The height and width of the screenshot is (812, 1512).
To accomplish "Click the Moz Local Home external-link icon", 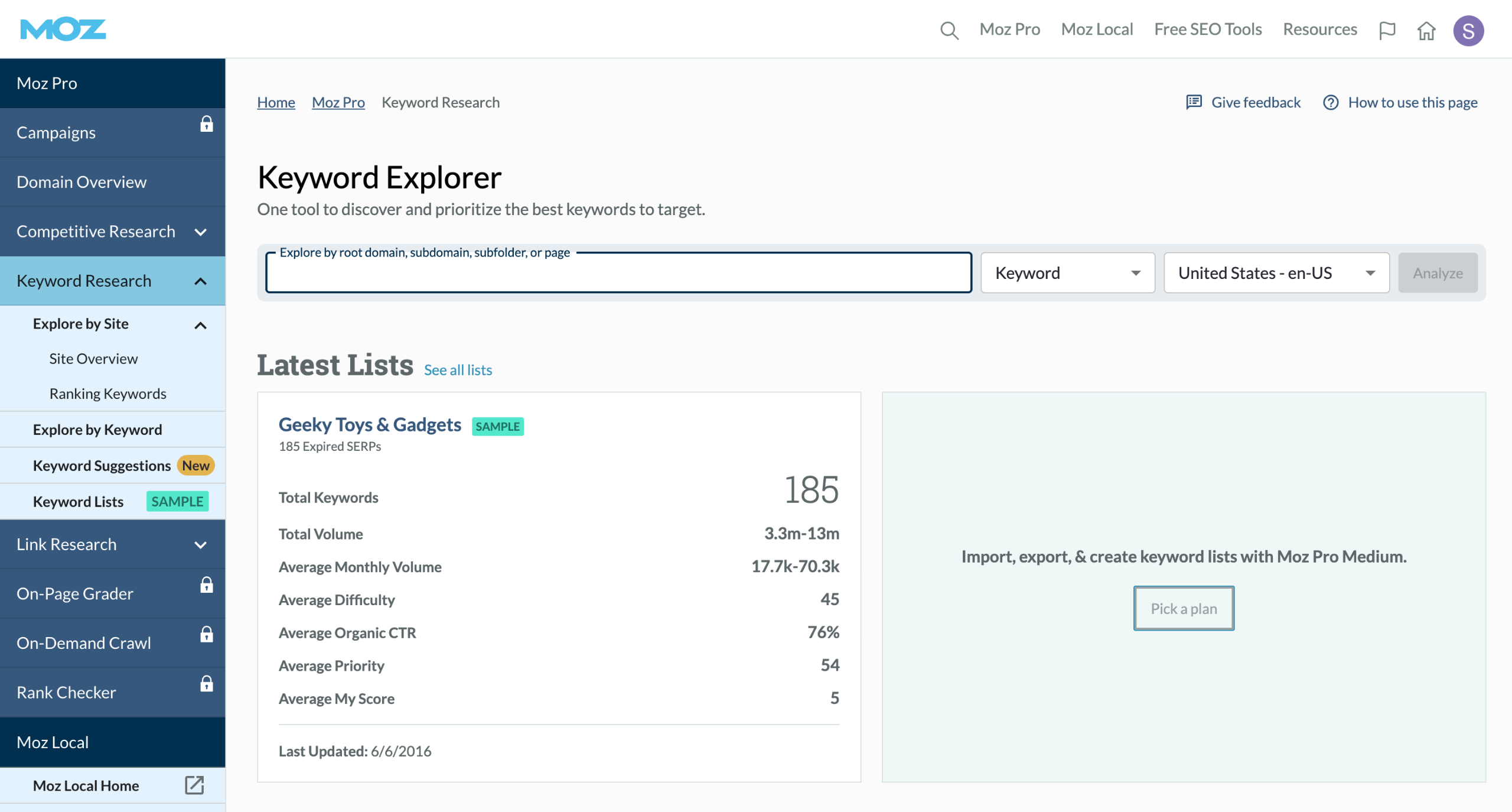I will (x=194, y=785).
